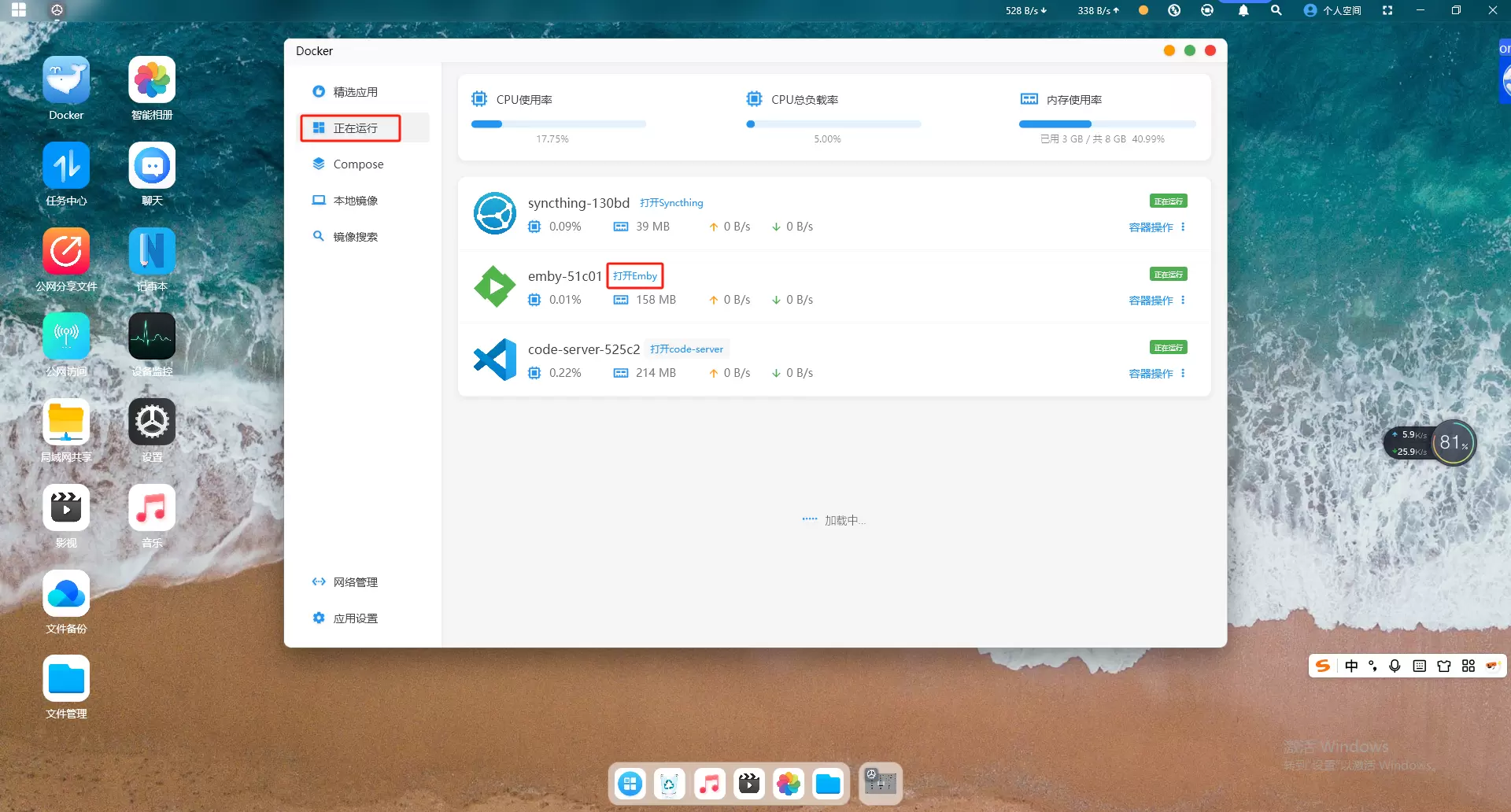Click the 打开Syncthing link
This screenshot has width=1511, height=812.
coord(671,203)
